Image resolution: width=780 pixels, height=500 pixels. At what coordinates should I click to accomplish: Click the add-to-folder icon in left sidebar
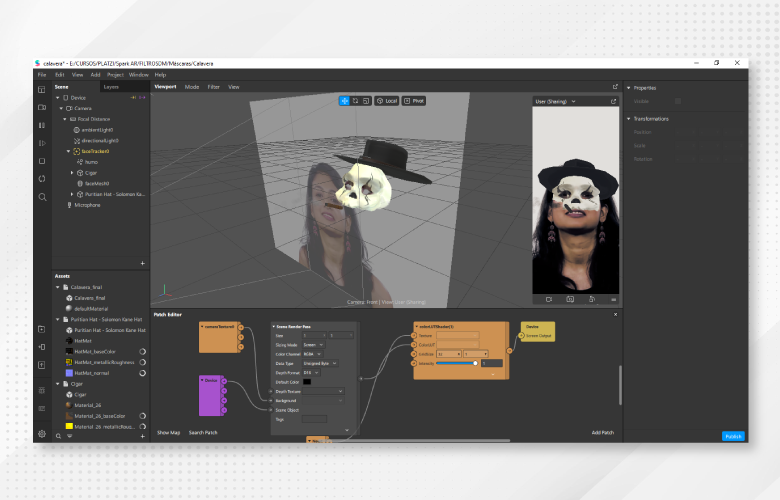click(x=42, y=329)
